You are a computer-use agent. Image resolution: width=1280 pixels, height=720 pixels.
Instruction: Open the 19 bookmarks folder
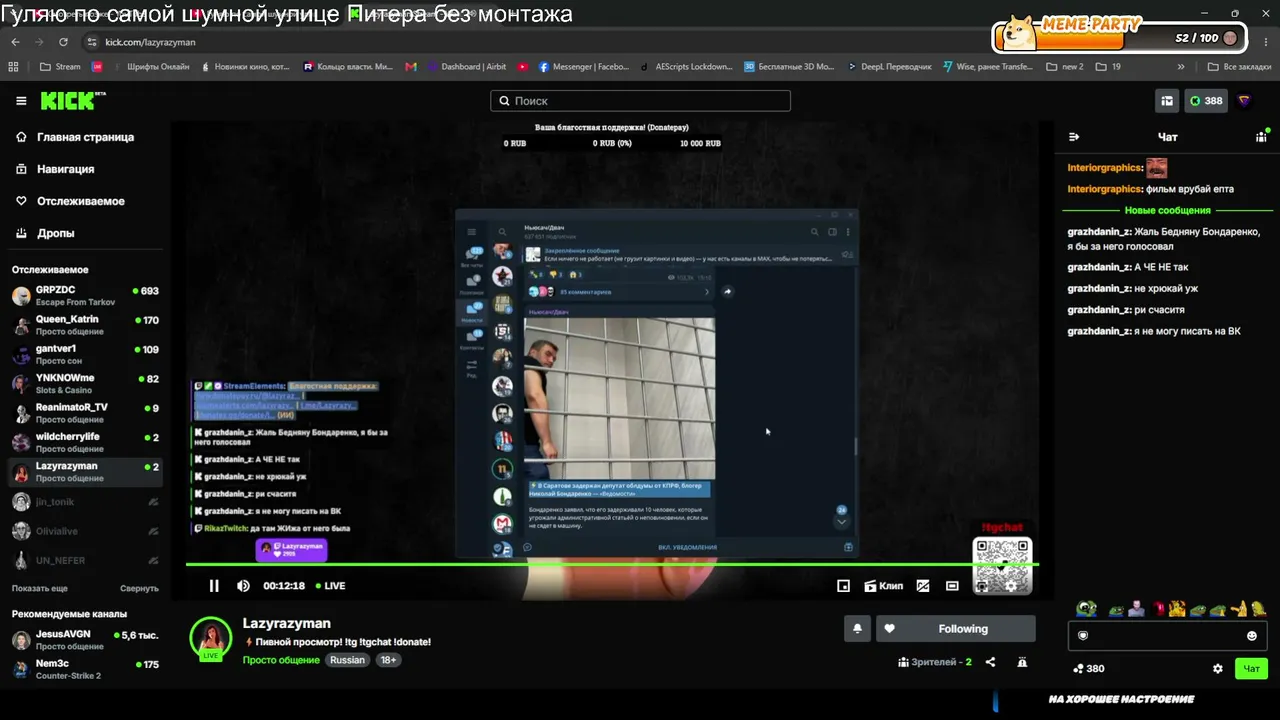click(x=1108, y=67)
